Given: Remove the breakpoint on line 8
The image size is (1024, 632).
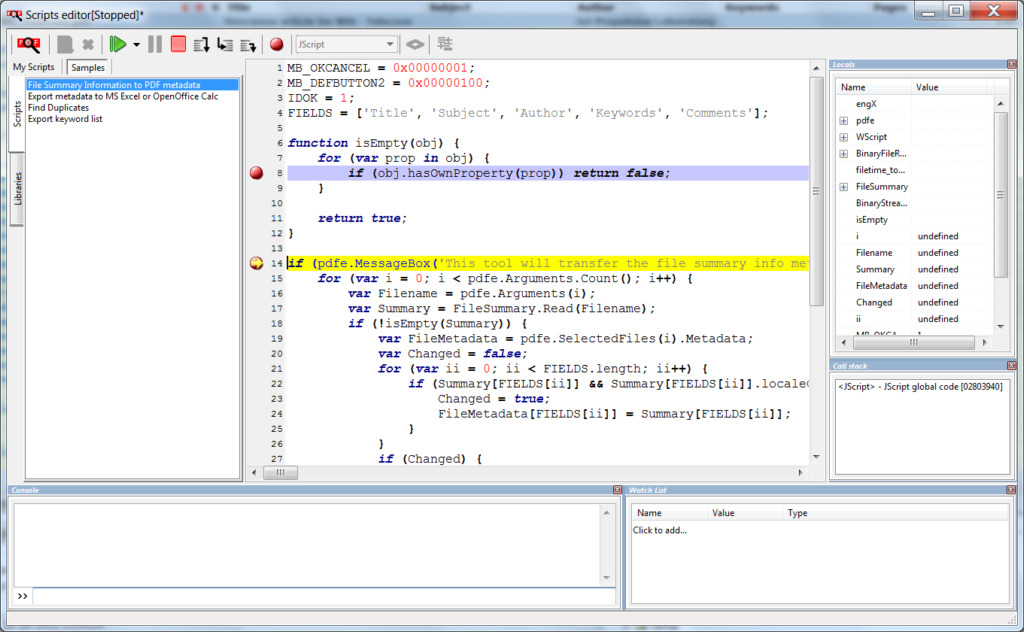Looking at the screenshot, I should (x=256, y=173).
